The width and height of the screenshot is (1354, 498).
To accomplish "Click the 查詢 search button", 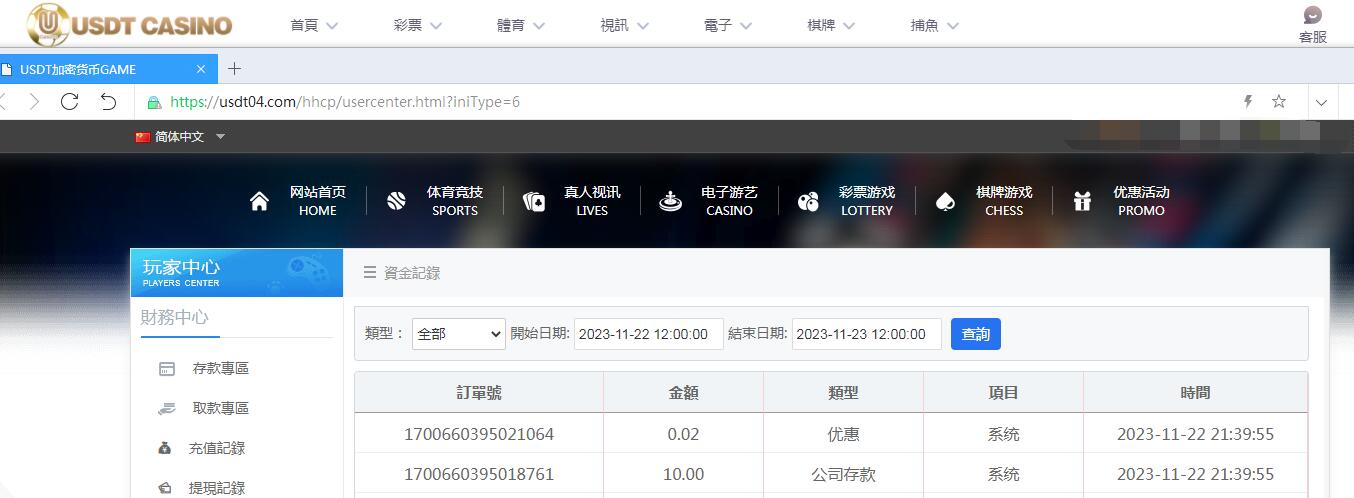I will [976, 334].
